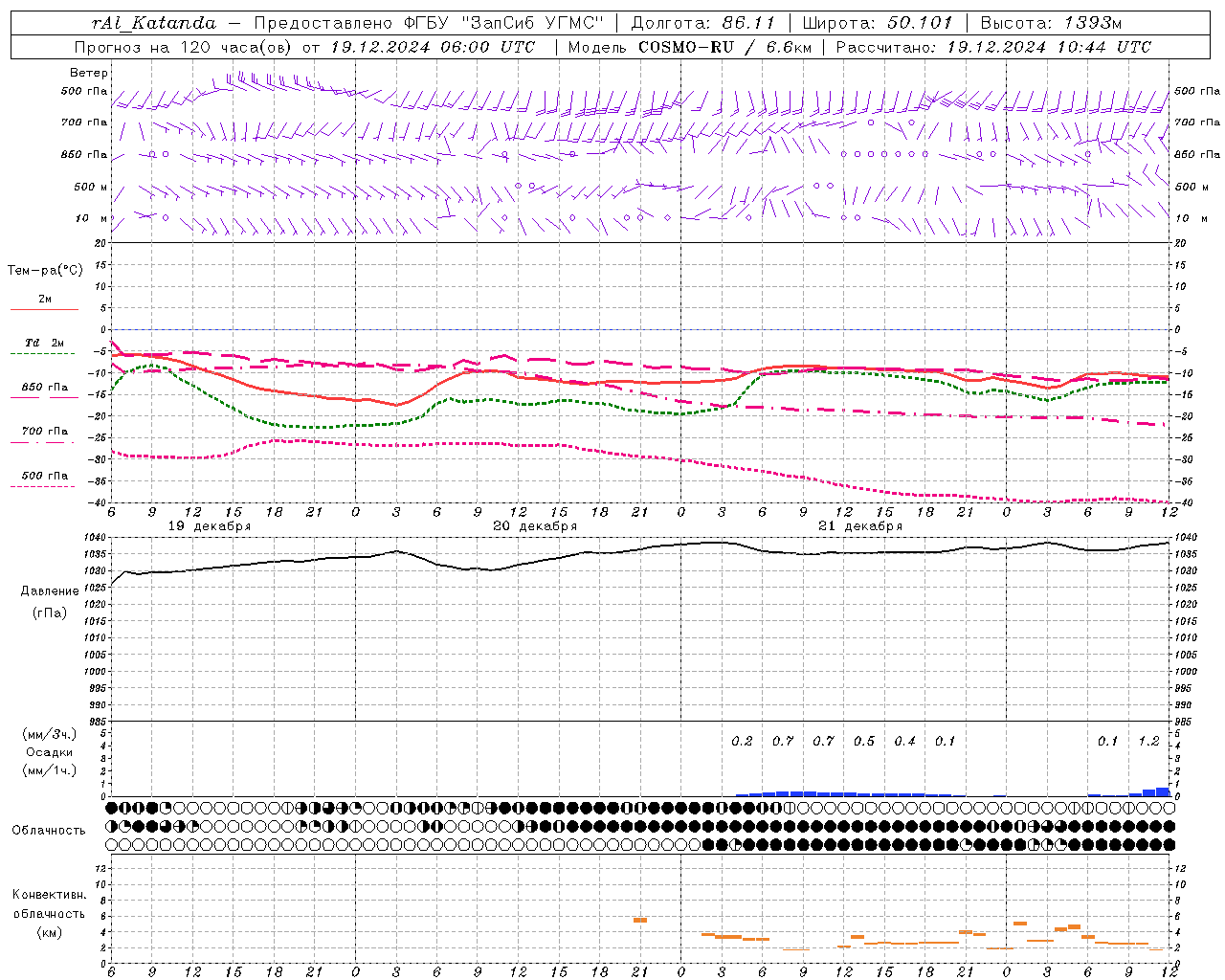Click the 0.4 precipitation amount value
1225x980 pixels.
[904, 741]
